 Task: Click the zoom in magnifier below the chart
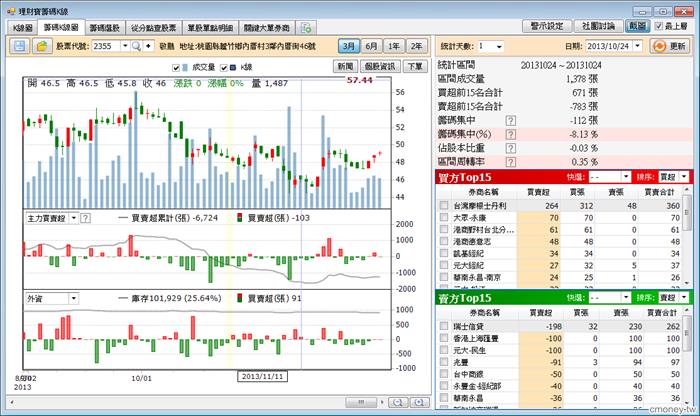coord(419,403)
